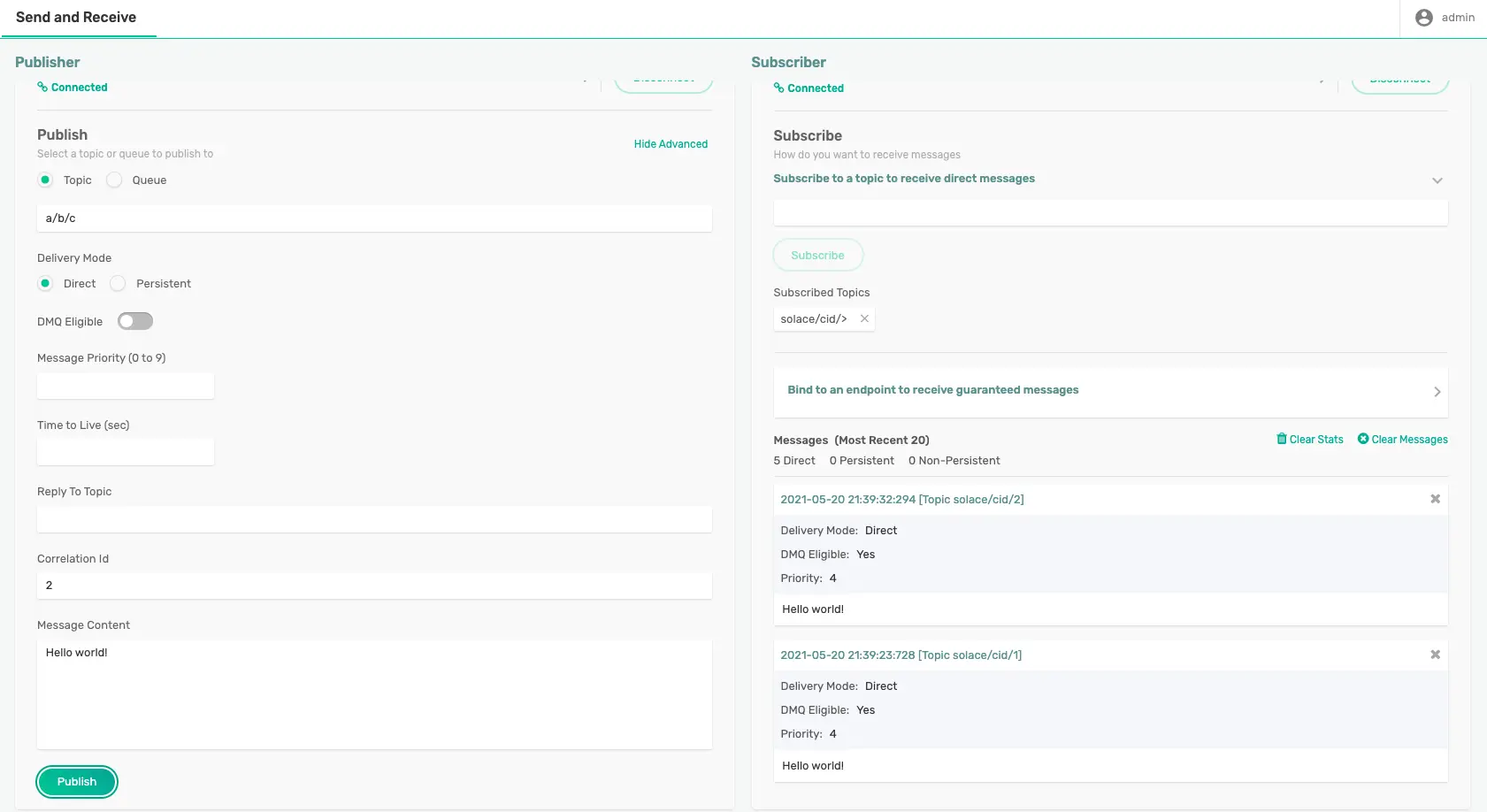Dismiss the solace/cid/2 message
The width and height of the screenshot is (1487, 812).
[x=1436, y=498]
